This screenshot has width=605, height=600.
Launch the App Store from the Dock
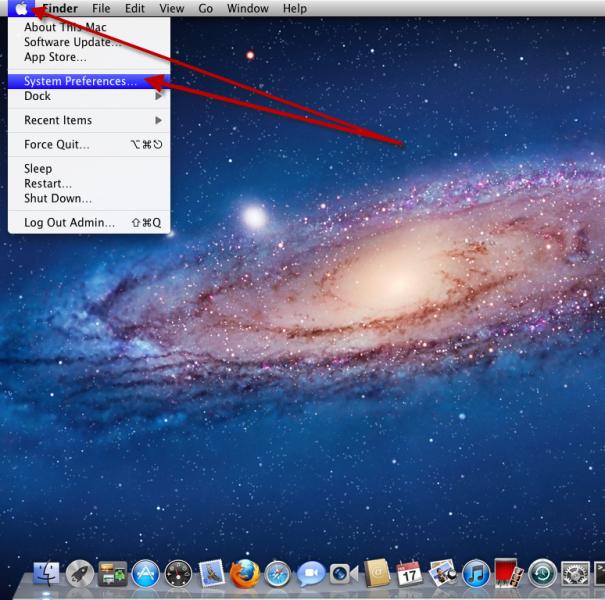pos(145,575)
